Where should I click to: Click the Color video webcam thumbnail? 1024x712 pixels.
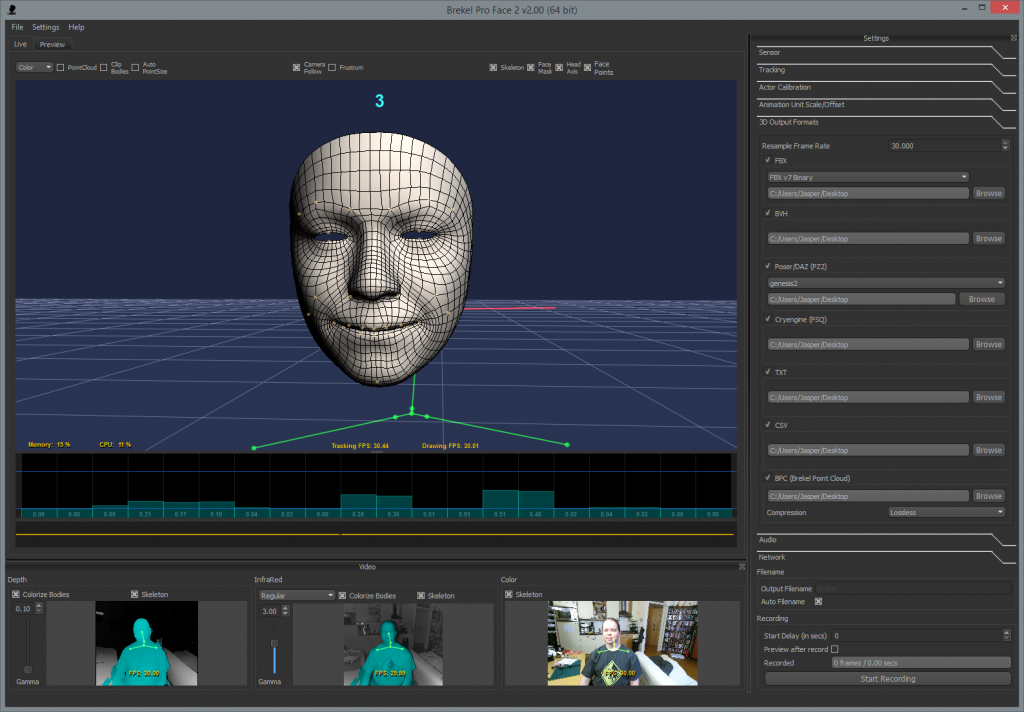click(622, 643)
